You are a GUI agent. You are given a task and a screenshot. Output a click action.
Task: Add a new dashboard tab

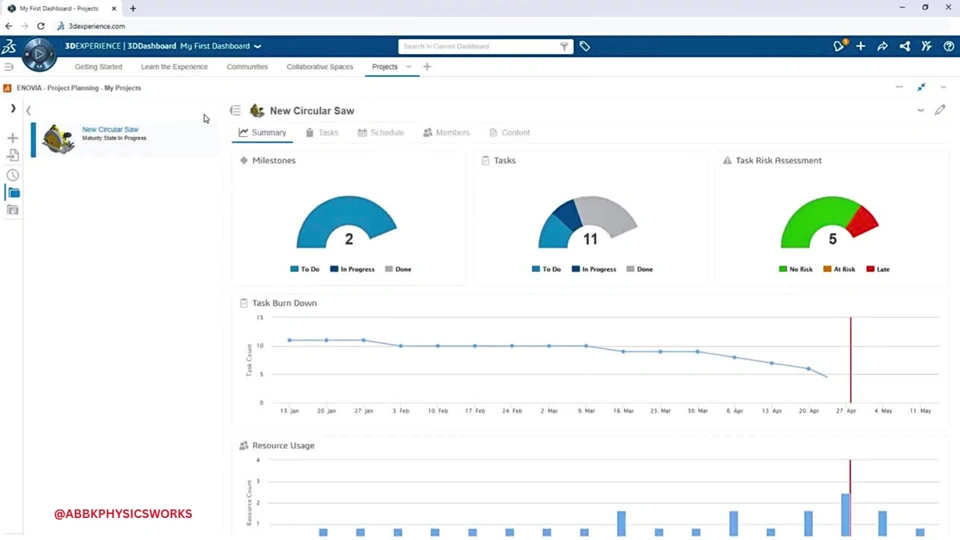[x=427, y=67]
